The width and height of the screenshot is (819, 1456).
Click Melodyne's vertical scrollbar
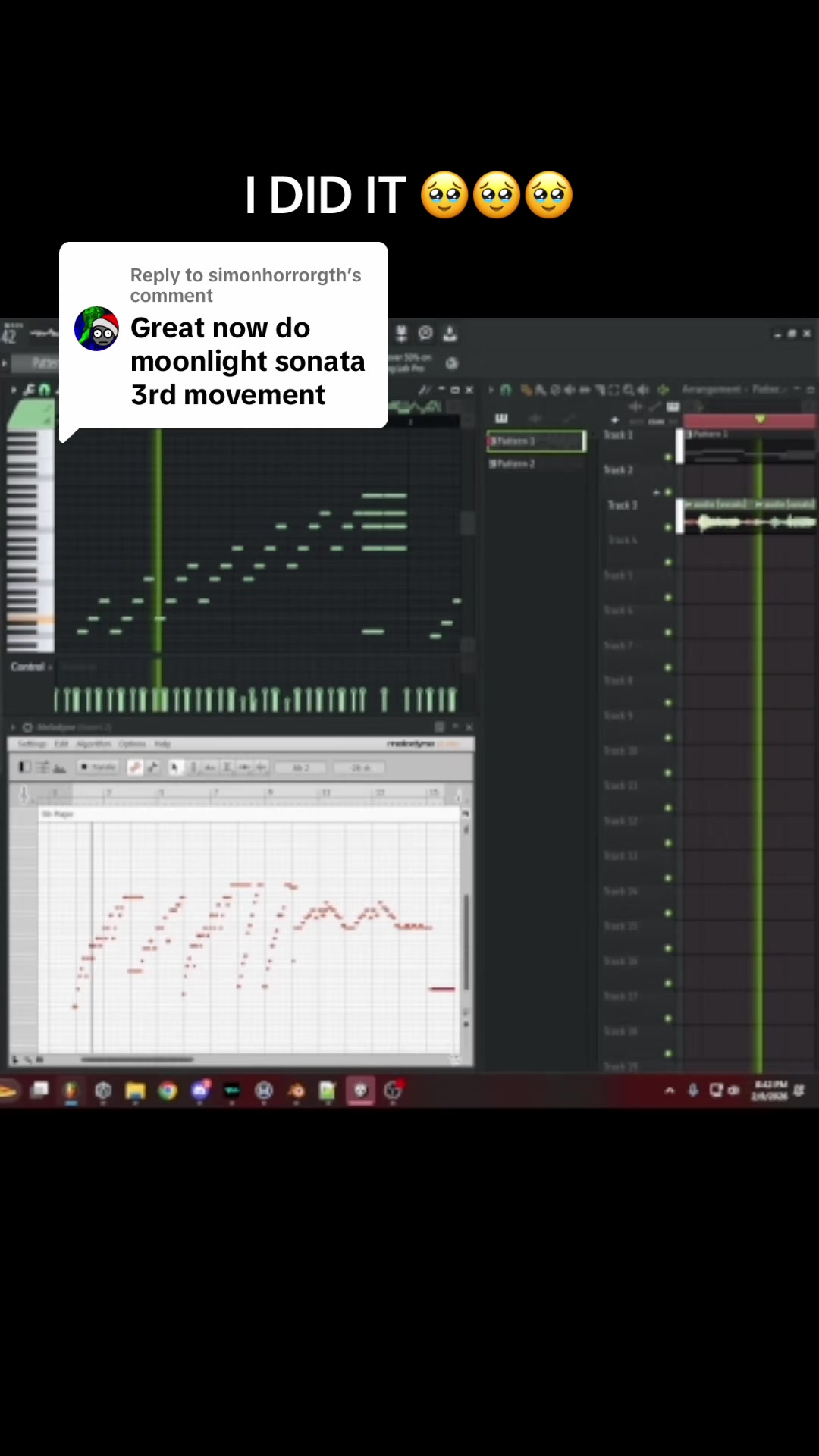[x=466, y=942]
